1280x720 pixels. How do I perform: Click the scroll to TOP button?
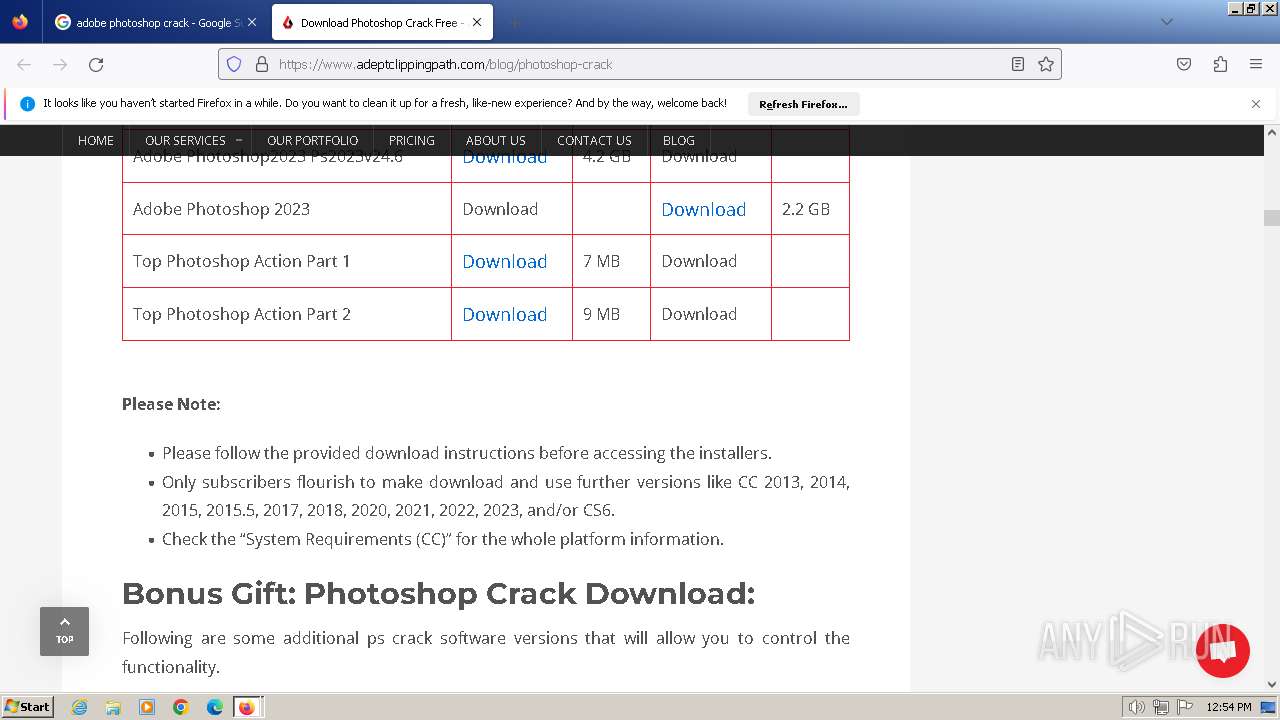point(64,631)
